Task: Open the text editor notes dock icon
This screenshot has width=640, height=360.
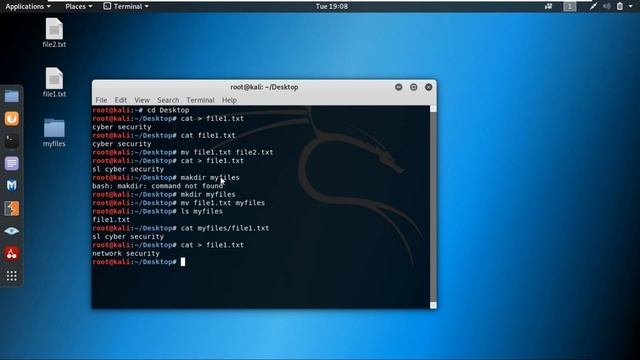Action: coord(11,163)
